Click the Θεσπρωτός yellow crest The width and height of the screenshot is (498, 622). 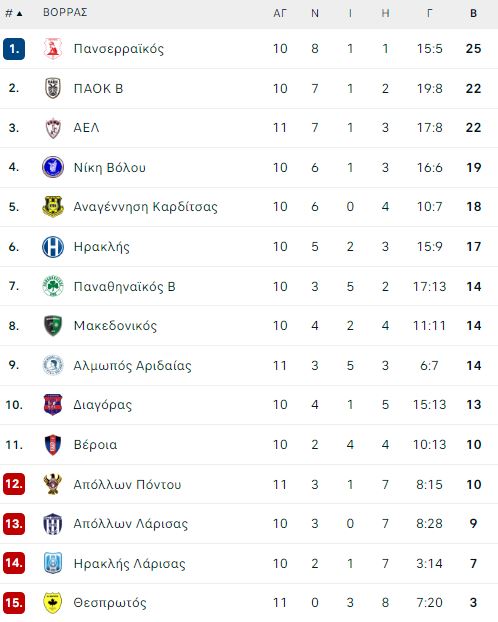[x=53, y=603]
